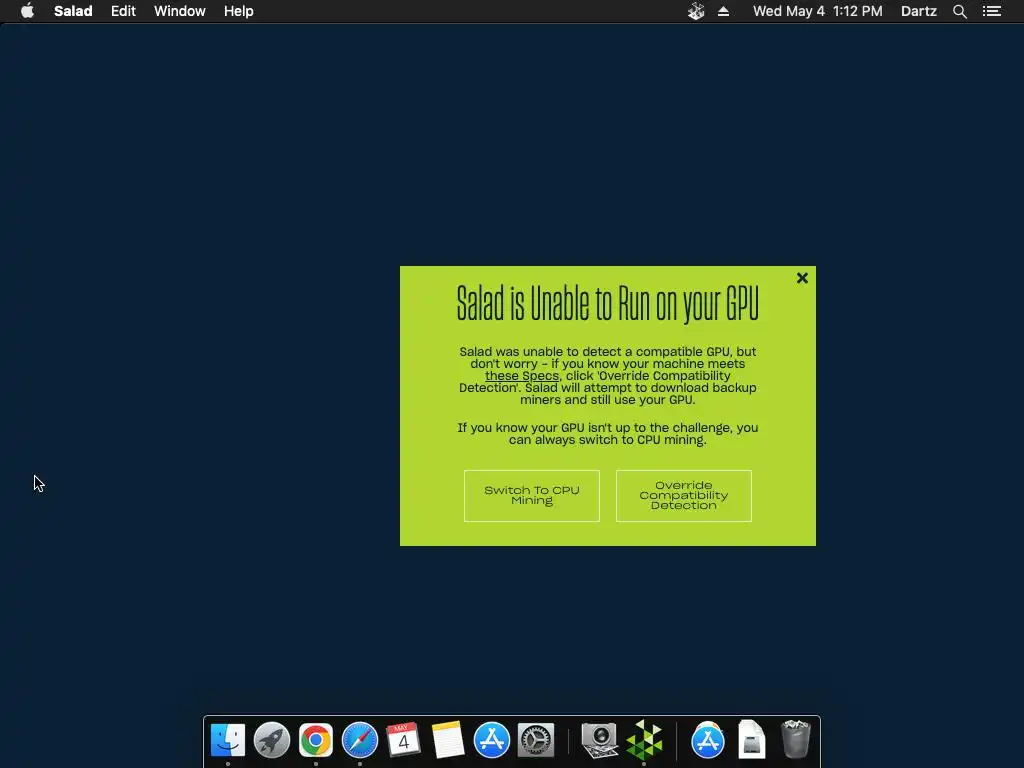This screenshot has width=1024, height=768.
Task: Click the date and time in menu bar
Action: (818, 11)
